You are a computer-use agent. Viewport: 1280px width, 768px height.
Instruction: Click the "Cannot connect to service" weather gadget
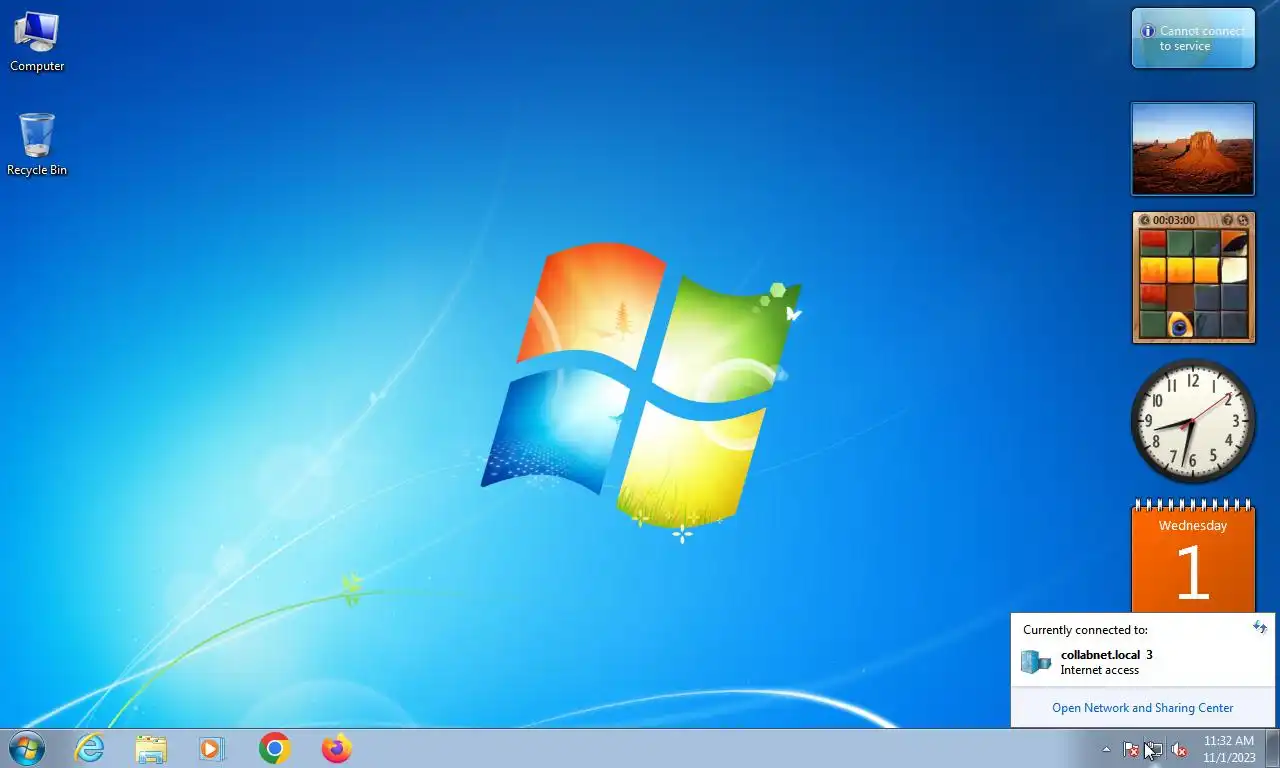[1193, 38]
